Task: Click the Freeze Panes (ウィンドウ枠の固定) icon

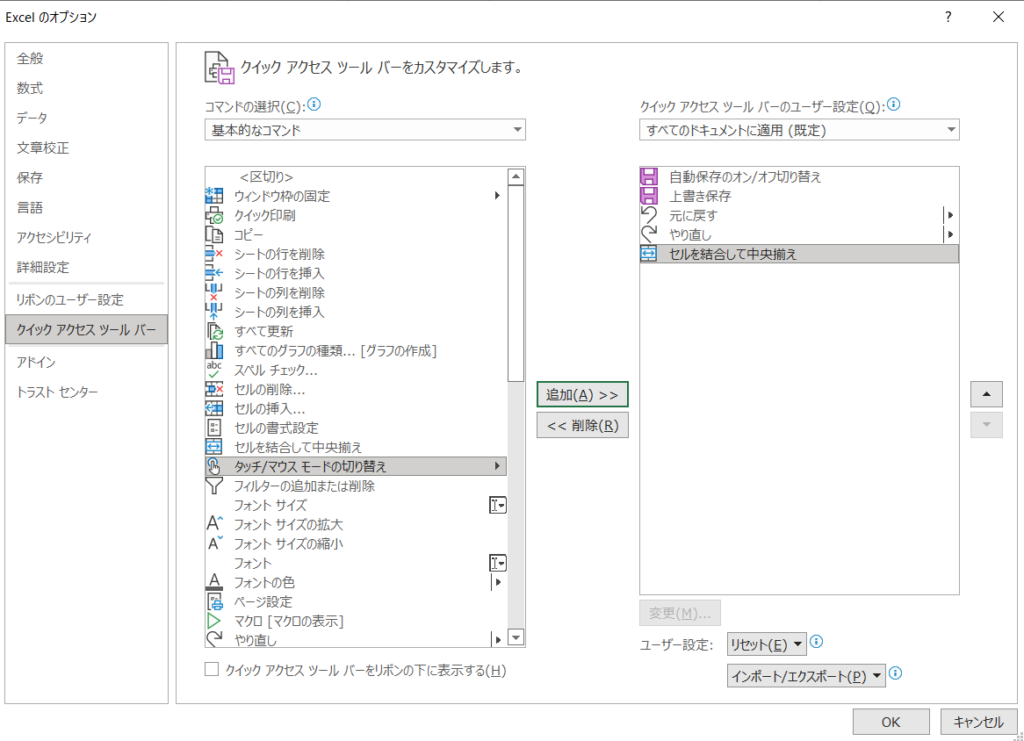Action: [x=213, y=195]
